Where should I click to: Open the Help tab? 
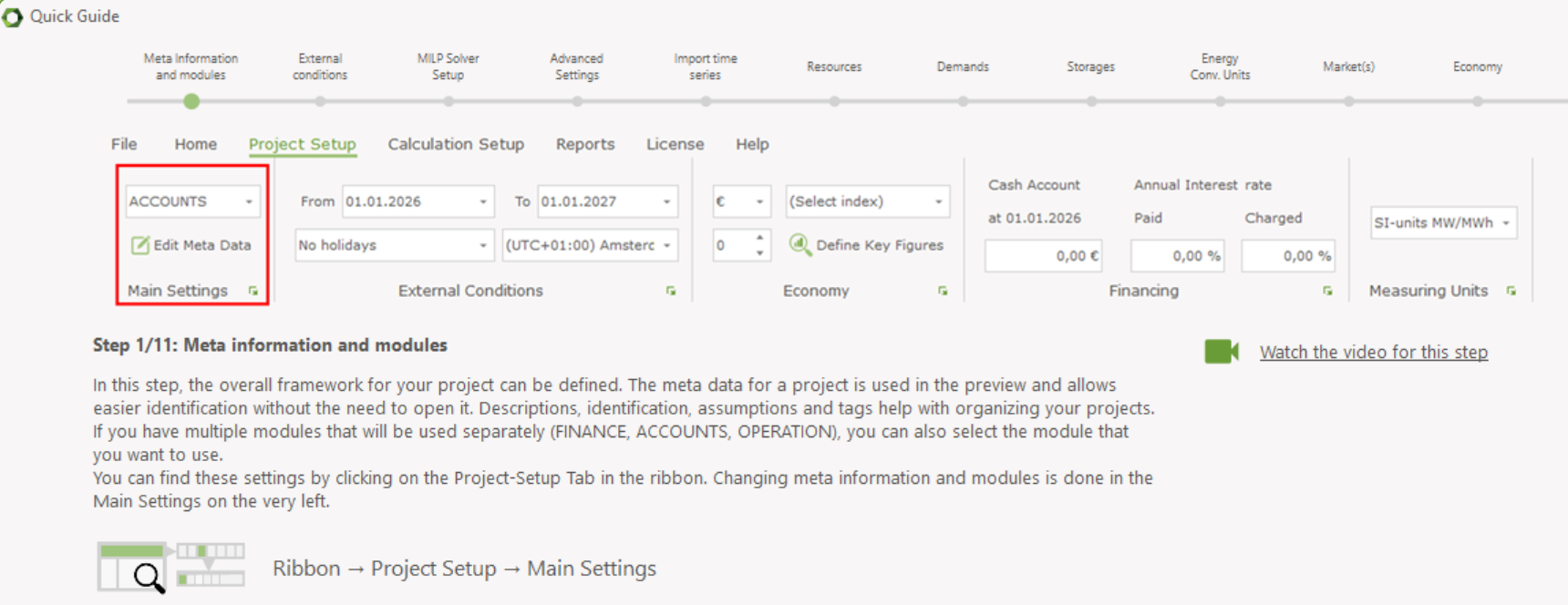753,144
